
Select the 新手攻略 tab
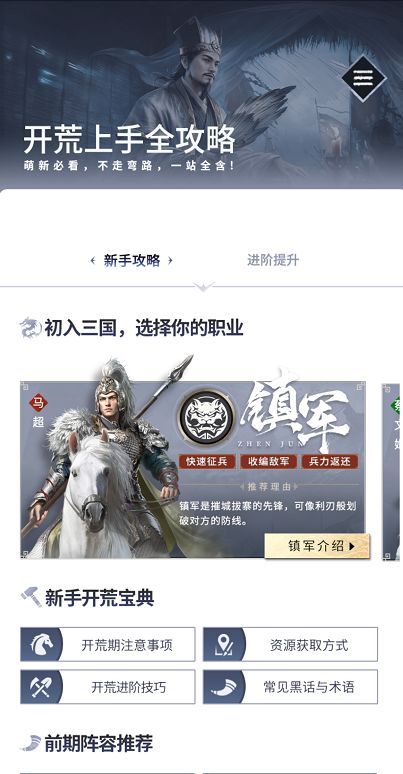click(132, 260)
